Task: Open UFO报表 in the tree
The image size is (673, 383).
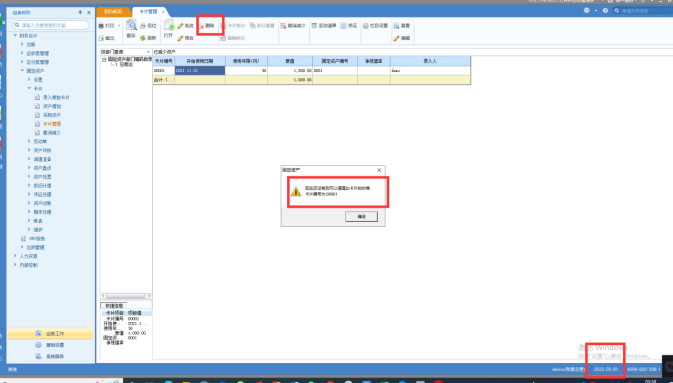Action: [37, 238]
